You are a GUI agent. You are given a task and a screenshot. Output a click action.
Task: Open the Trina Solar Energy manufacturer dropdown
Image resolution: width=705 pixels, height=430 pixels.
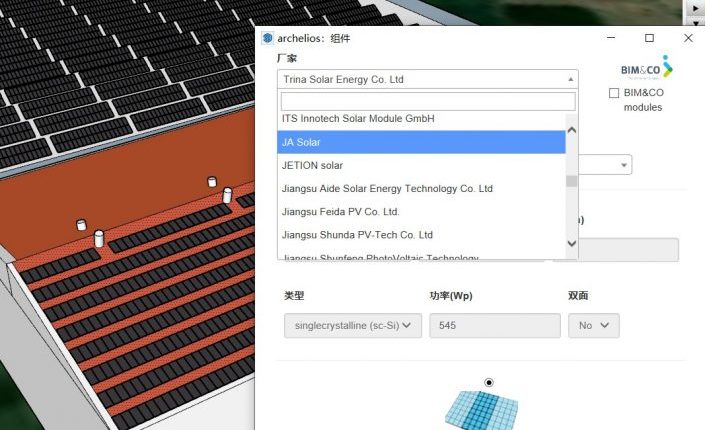pos(428,79)
